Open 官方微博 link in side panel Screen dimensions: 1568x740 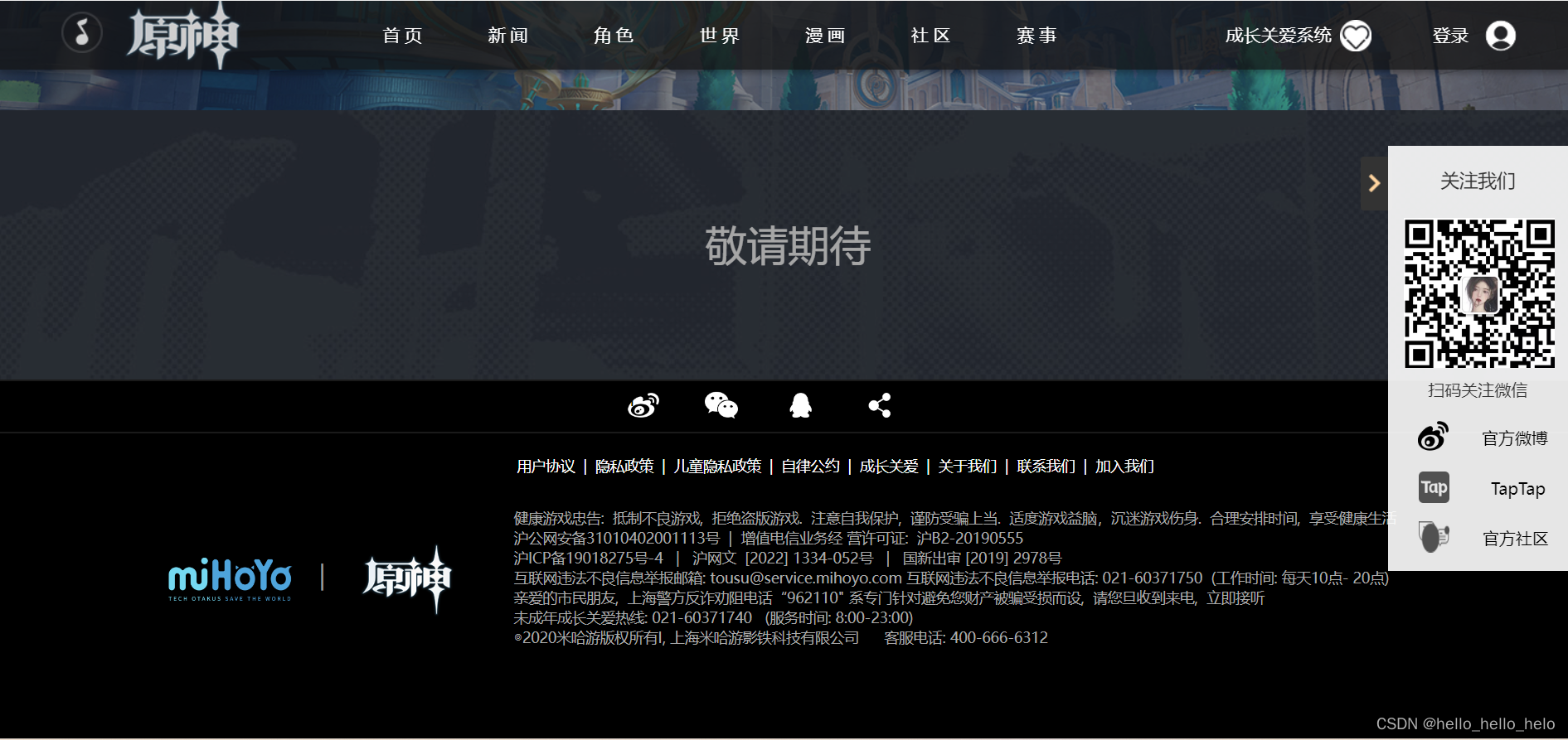1515,438
